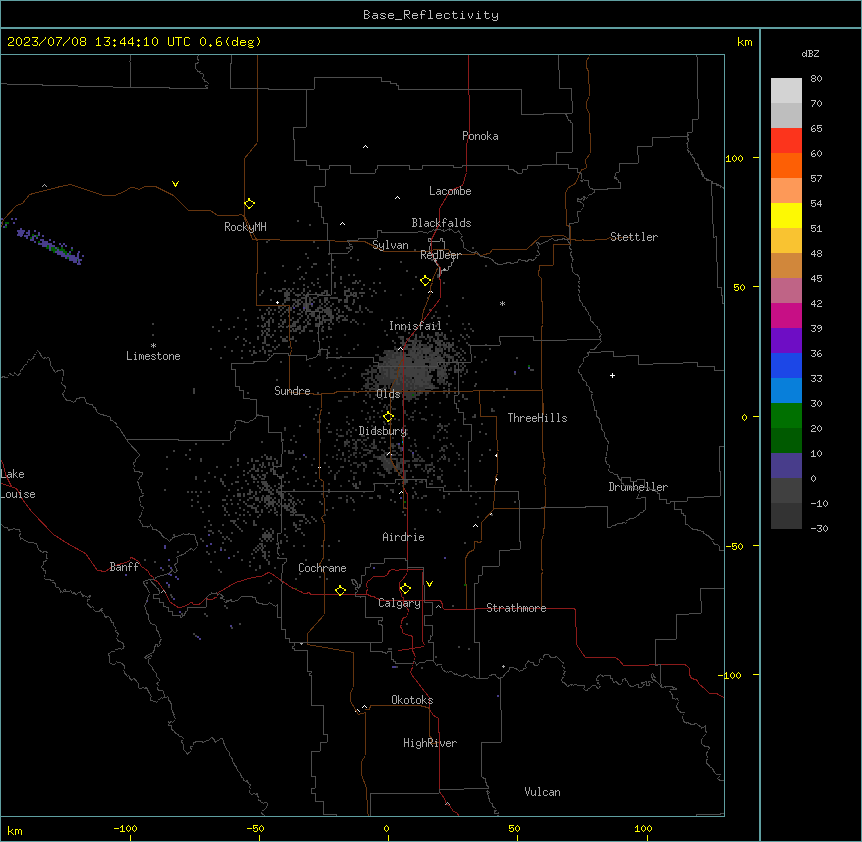
Task: Click the Sundre label
Action: [x=292, y=391]
